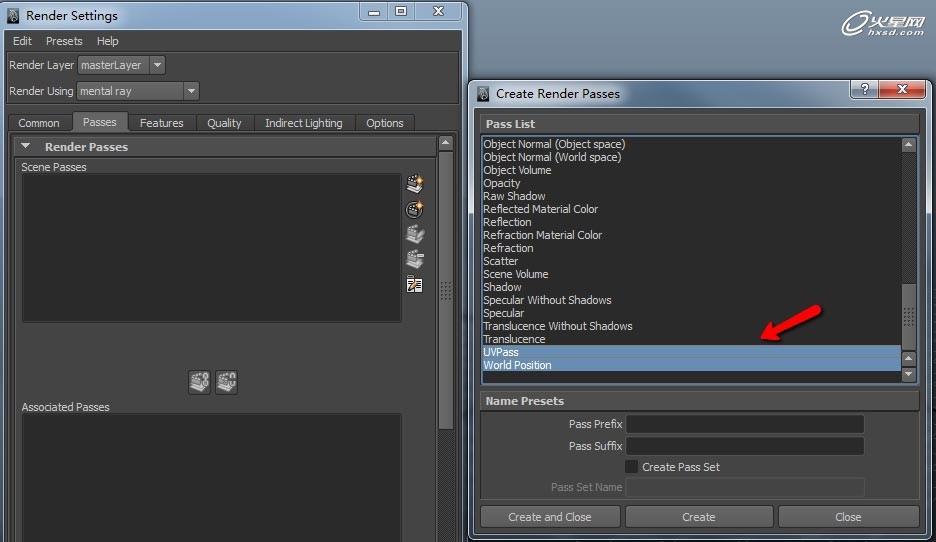Screen dimensions: 936x542
Task: Select the Refraction pass
Action: [691, 248]
